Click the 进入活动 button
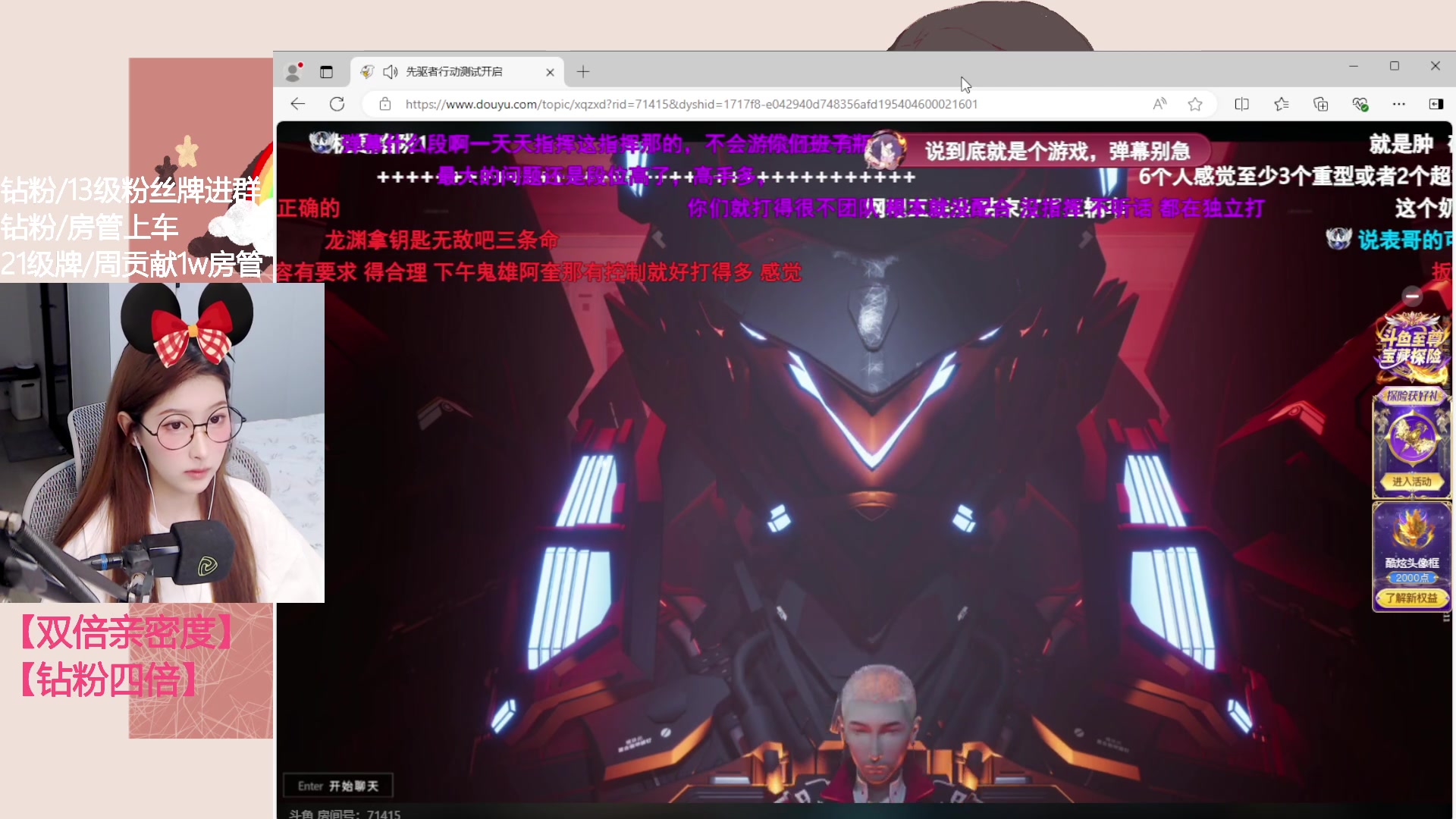The image size is (1456, 819). (x=1411, y=482)
